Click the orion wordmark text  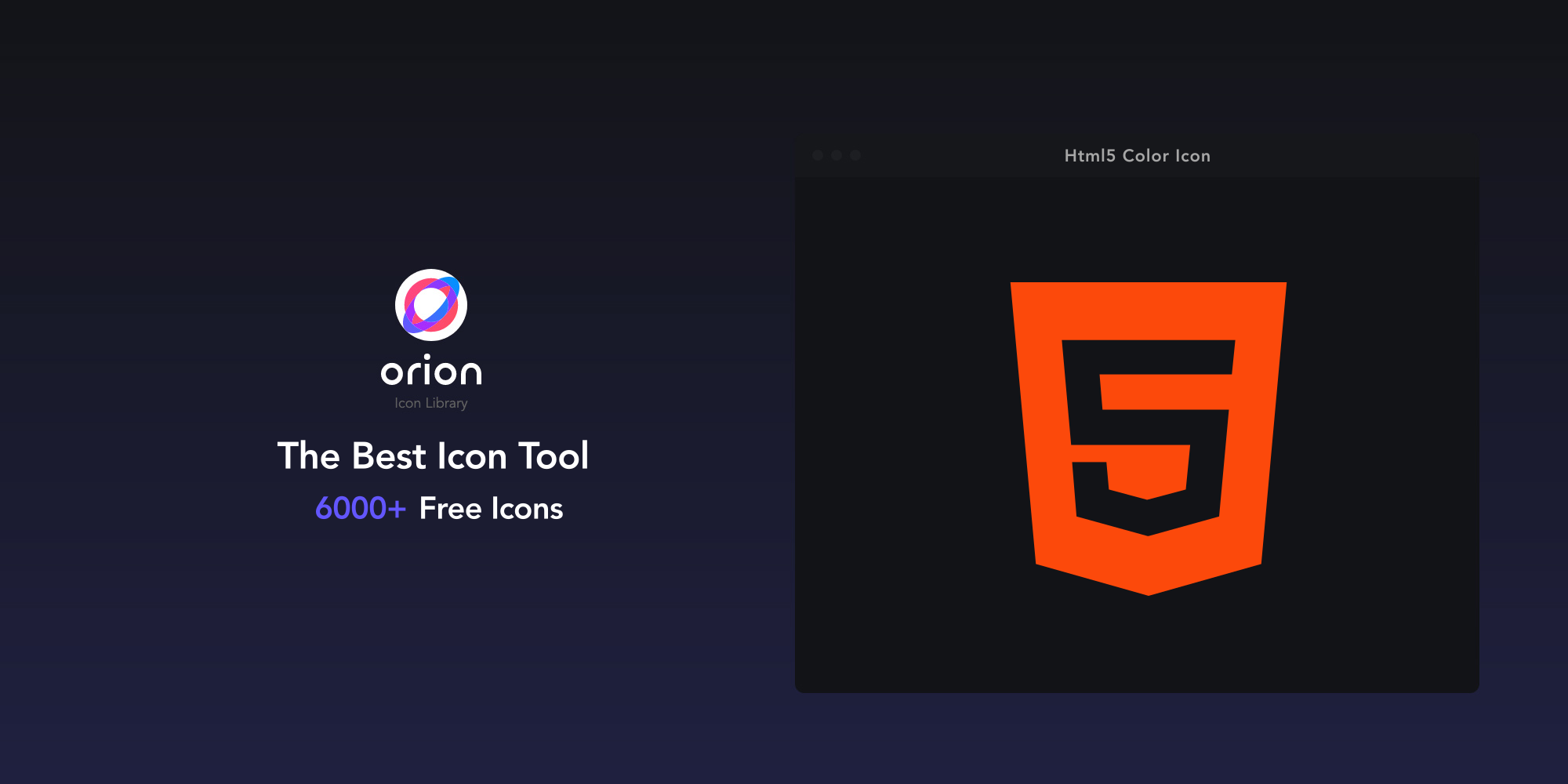tap(431, 372)
